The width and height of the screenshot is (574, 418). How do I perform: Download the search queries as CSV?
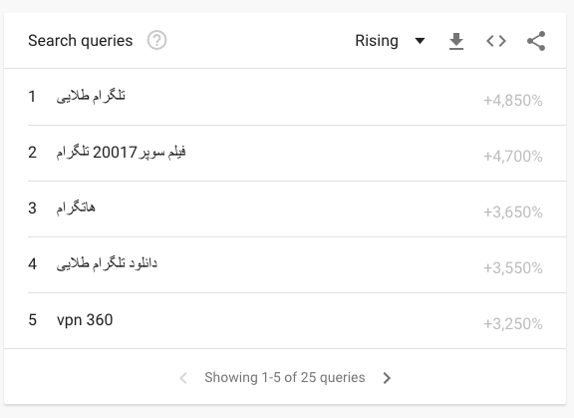[x=456, y=41]
